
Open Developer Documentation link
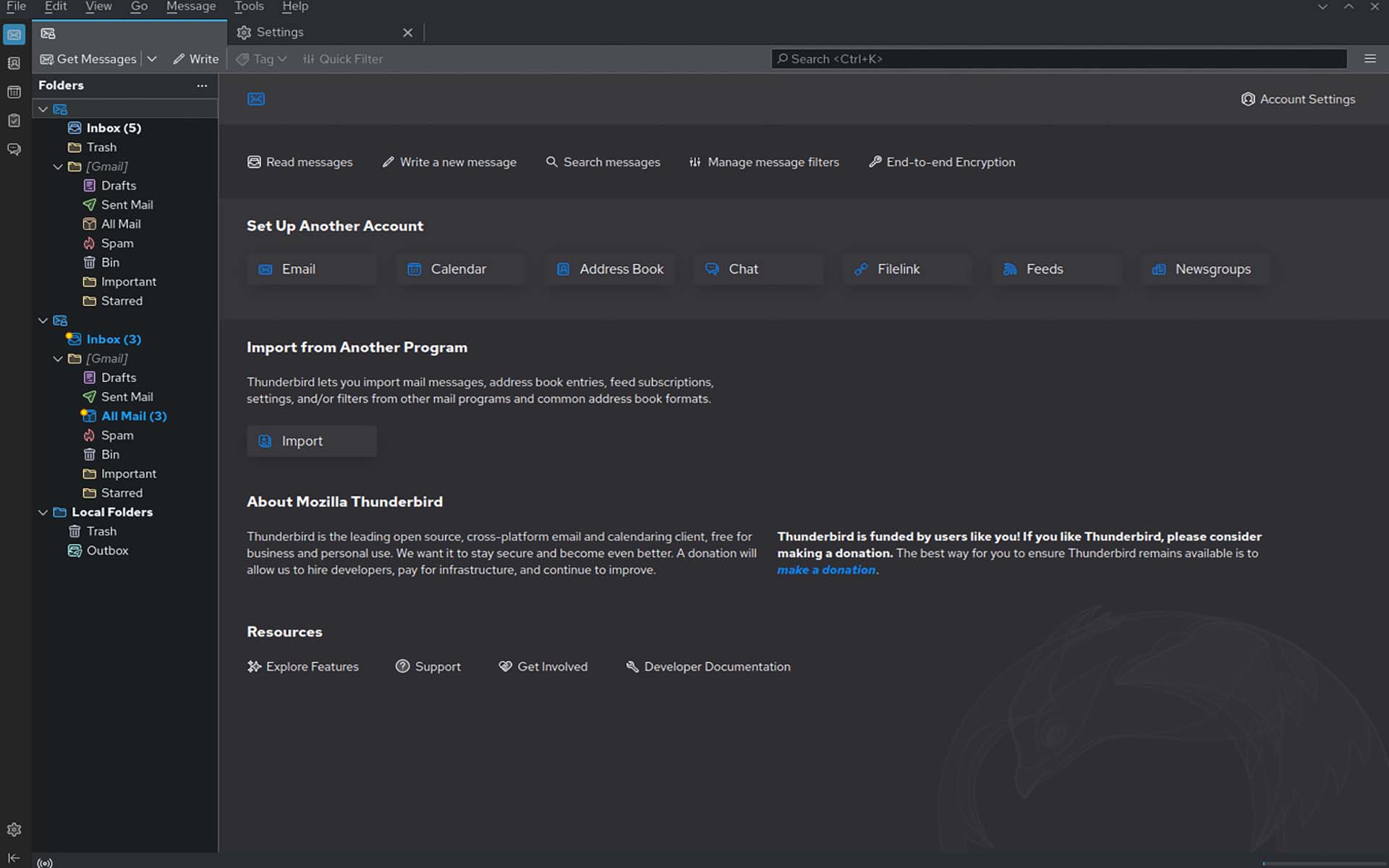tap(708, 667)
